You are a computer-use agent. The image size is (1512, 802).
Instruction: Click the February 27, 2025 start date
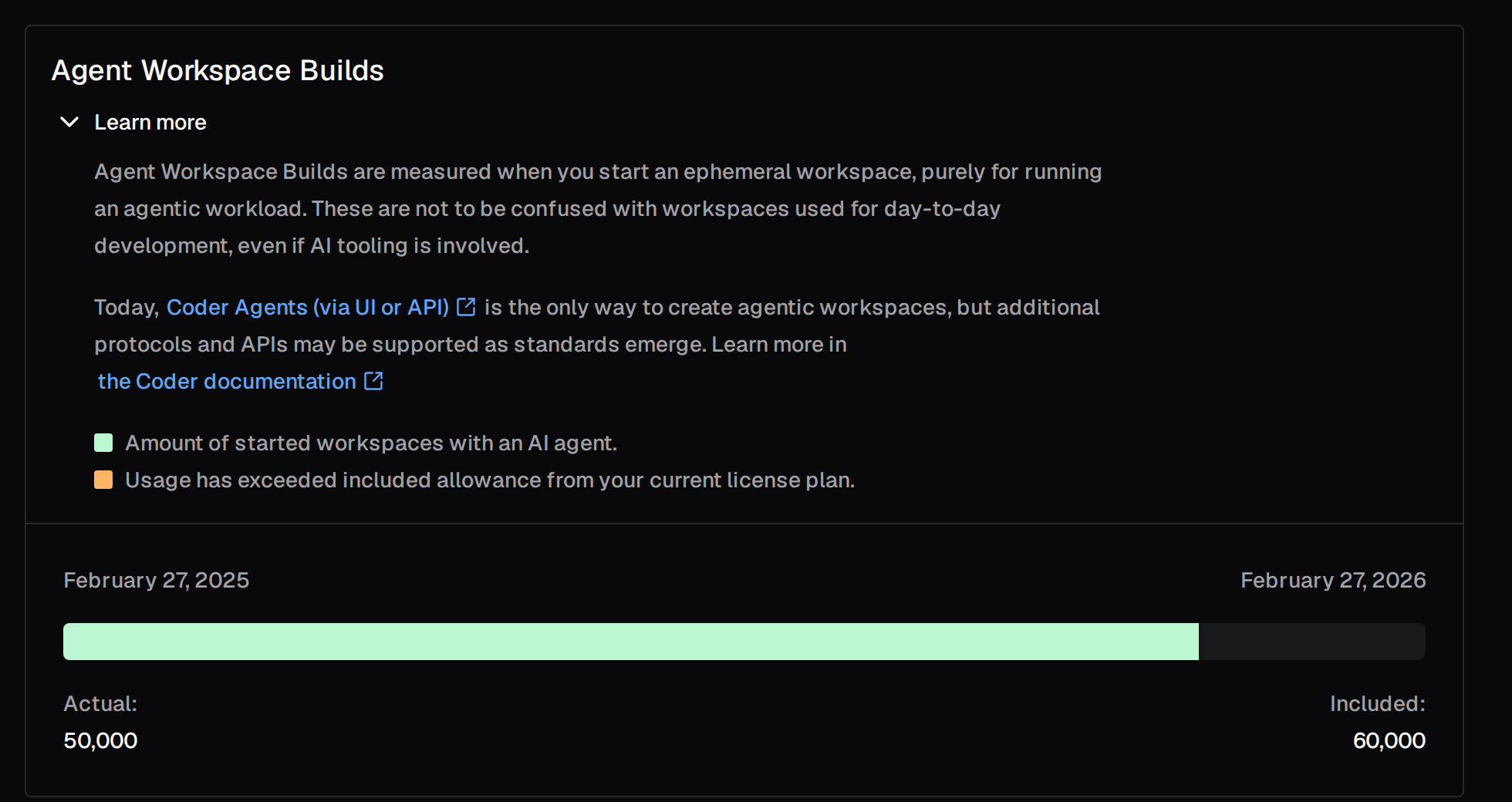157,580
